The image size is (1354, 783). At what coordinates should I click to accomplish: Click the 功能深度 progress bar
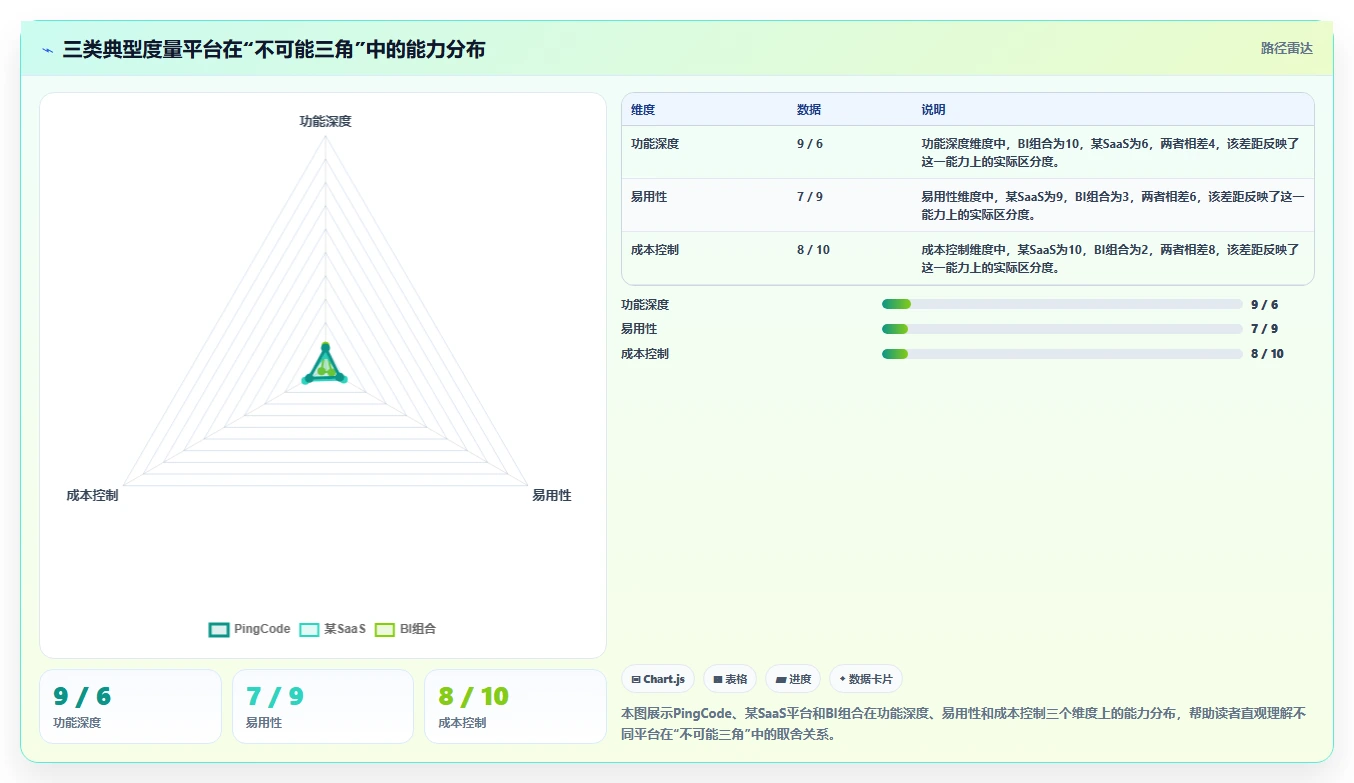[x=1062, y=304]
